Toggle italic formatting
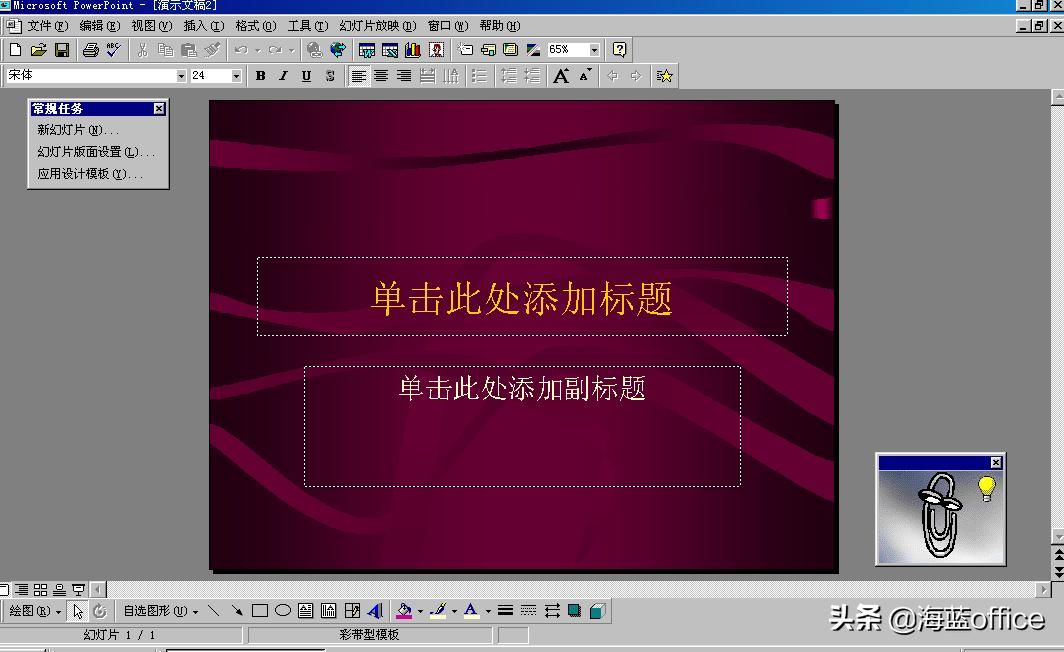1064x652 pixels. [282, 75]
